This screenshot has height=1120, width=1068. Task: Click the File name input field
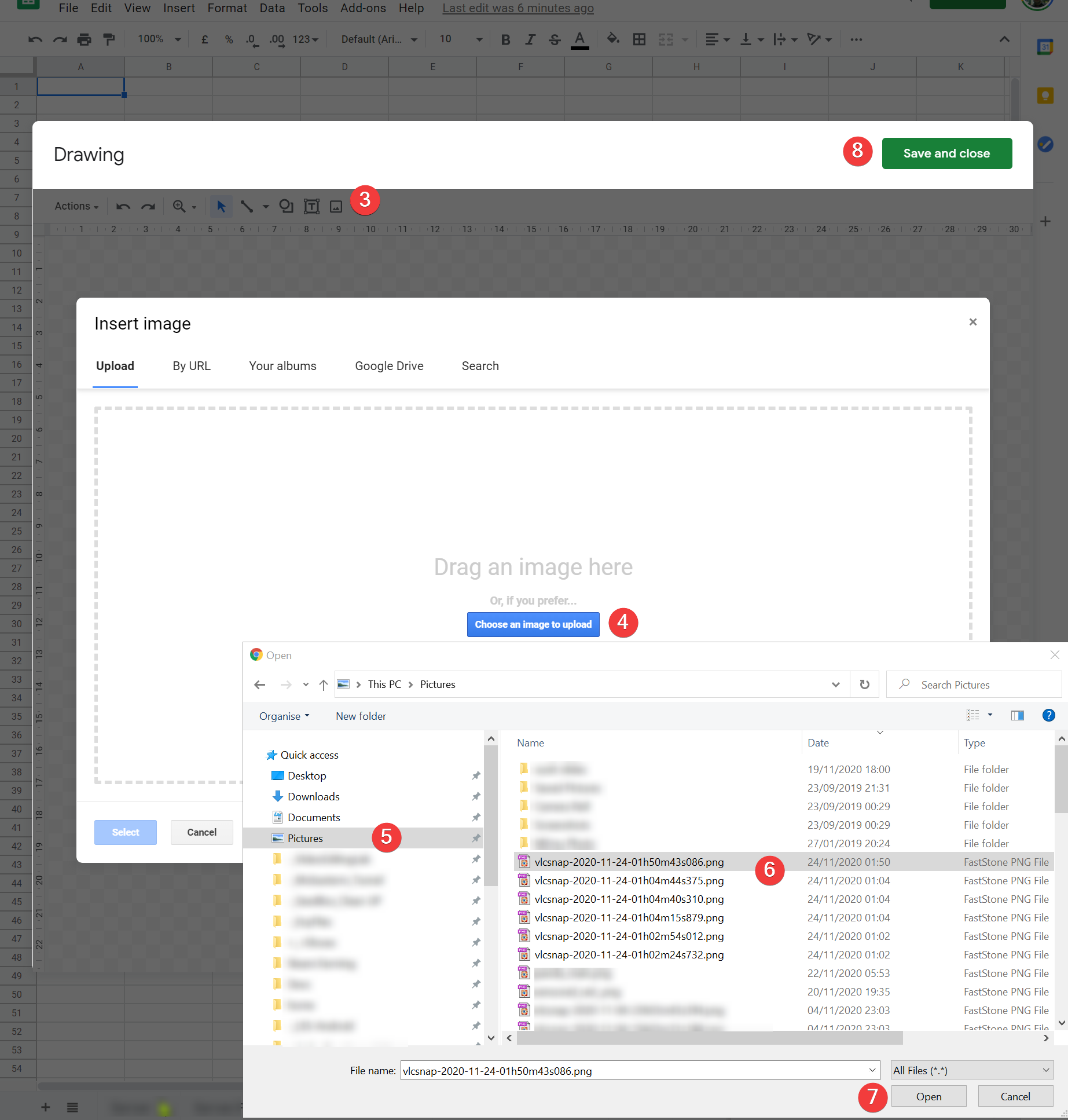tap(640, 1071)
